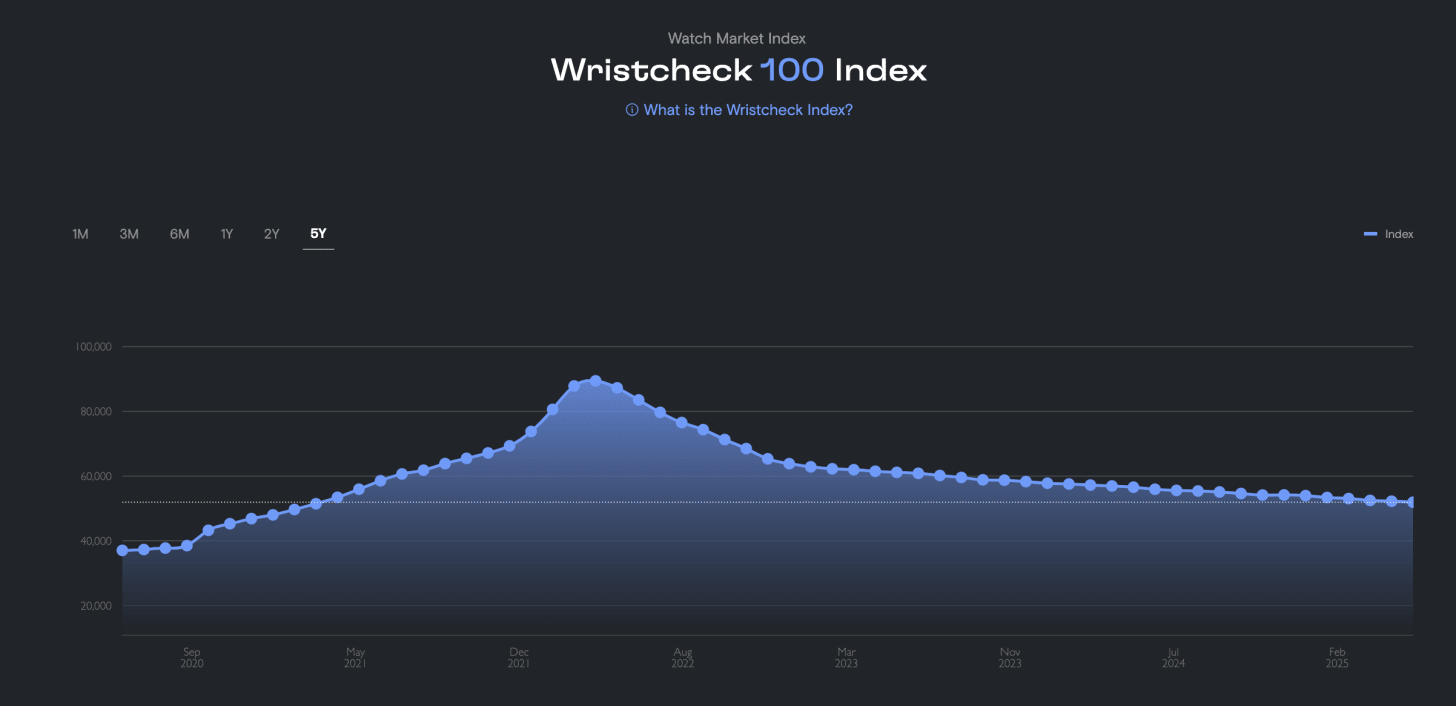Viewport: 1456px width, 706px height.
Task: Click the first data point on the left
Action: coord(121,549)
